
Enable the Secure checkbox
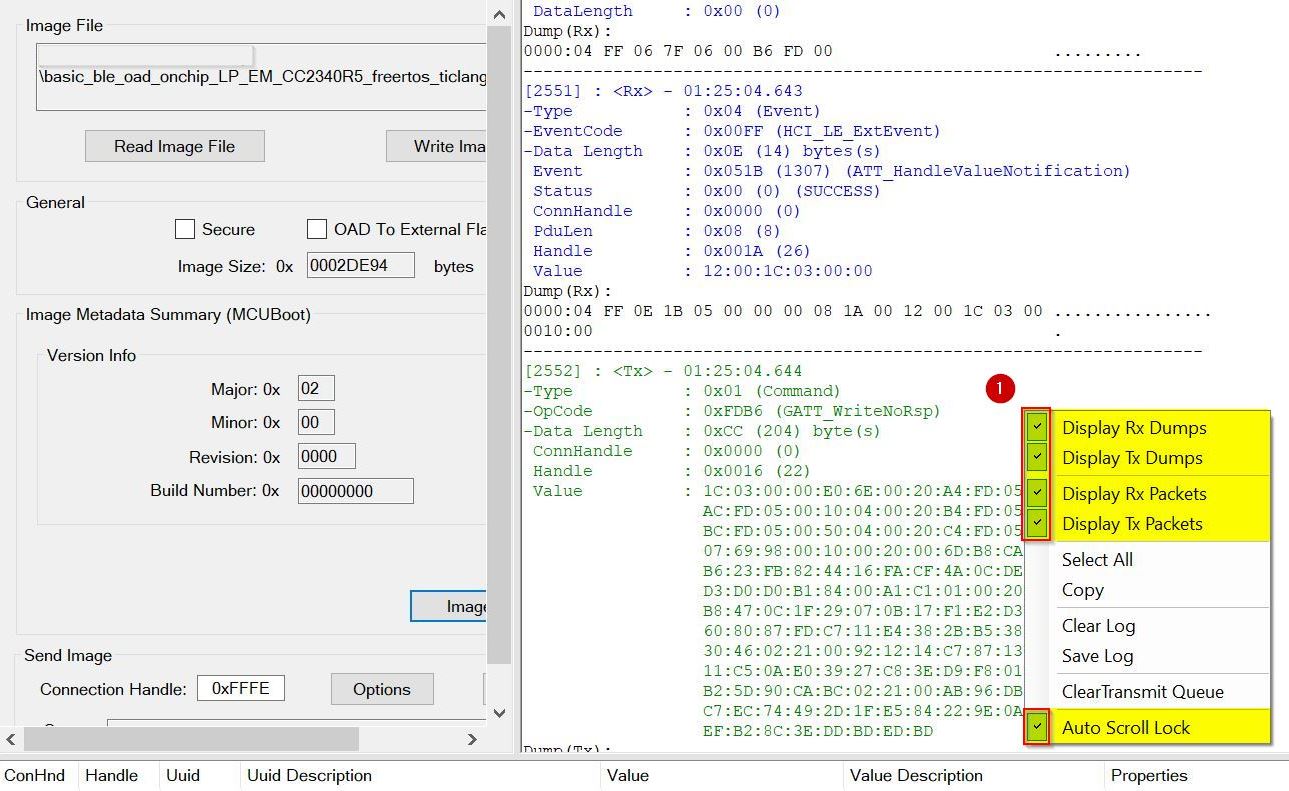tap(185, 229)
